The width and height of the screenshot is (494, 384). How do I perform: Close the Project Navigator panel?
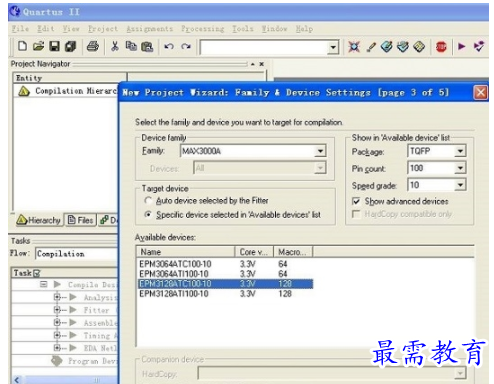[262, 64]
